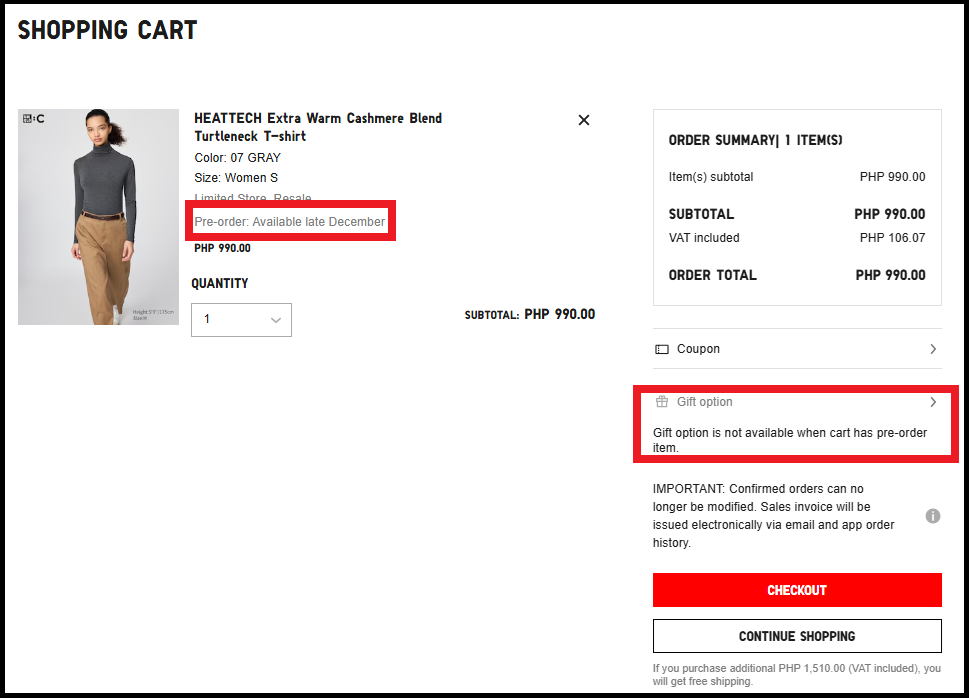The height and width of the screenshot is (698, 969).
Task: Click the gray info icon beside IMPORTANT notice
Action: 932,516
